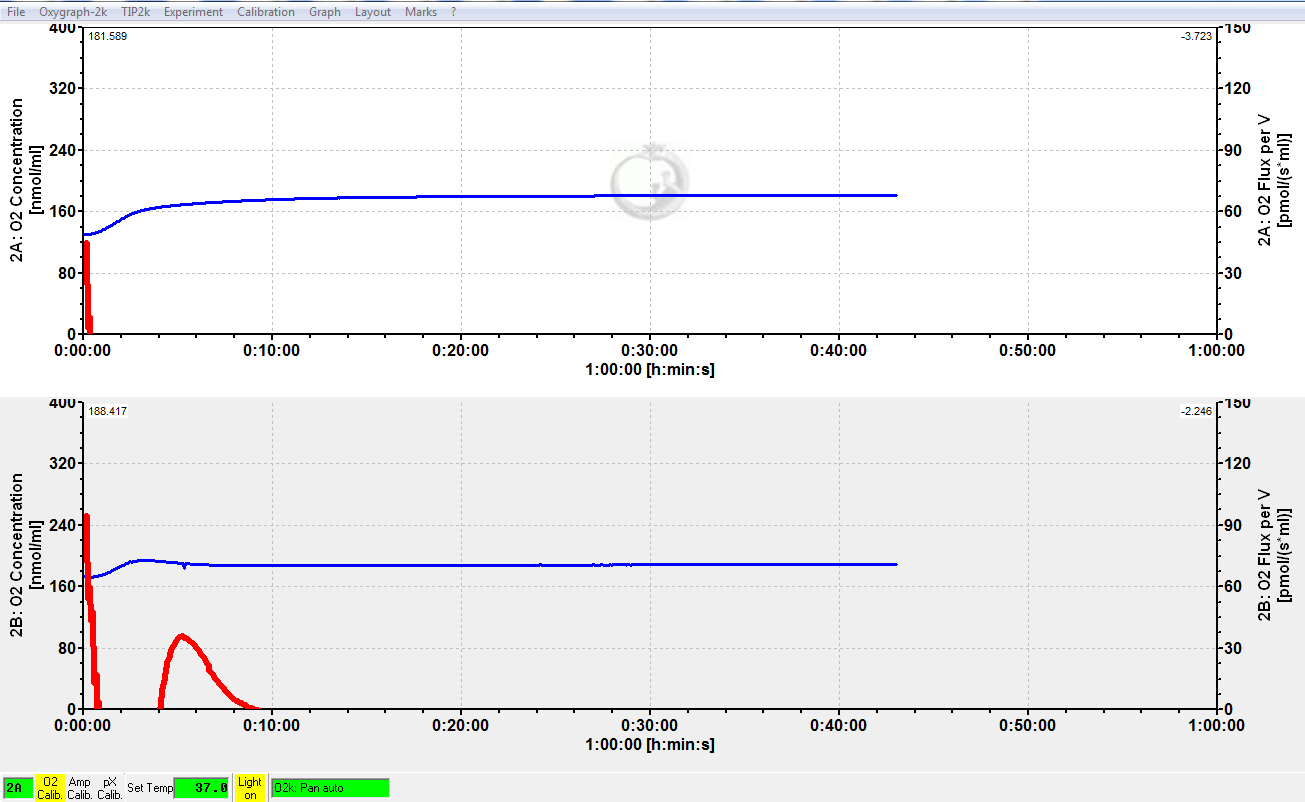Select the 2A: O2 Concentration axis label
The width and height of the screenshot is (1305, 802).
(24, 181)
